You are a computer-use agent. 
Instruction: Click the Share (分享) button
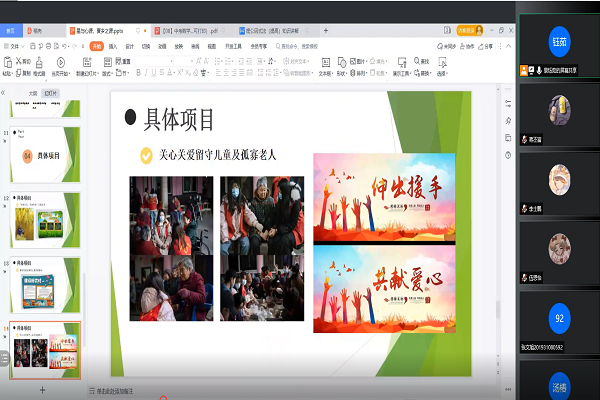pos(486,46)
